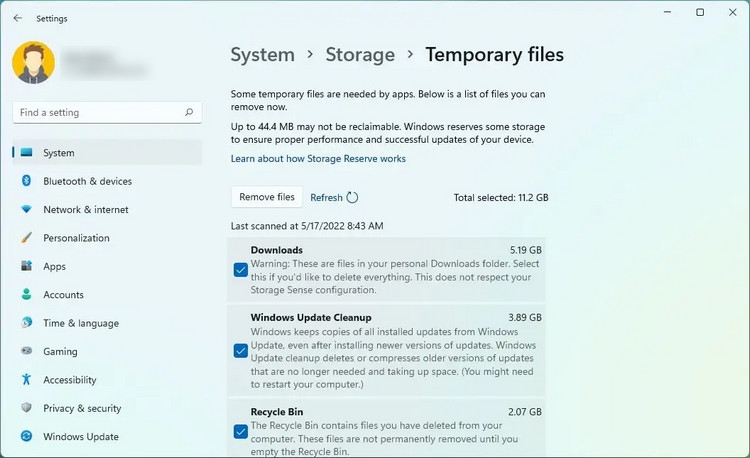Open Personalization settings
The height and width of the screenshot is (458, 750).
pyautogui.click(x=76, y=238)
